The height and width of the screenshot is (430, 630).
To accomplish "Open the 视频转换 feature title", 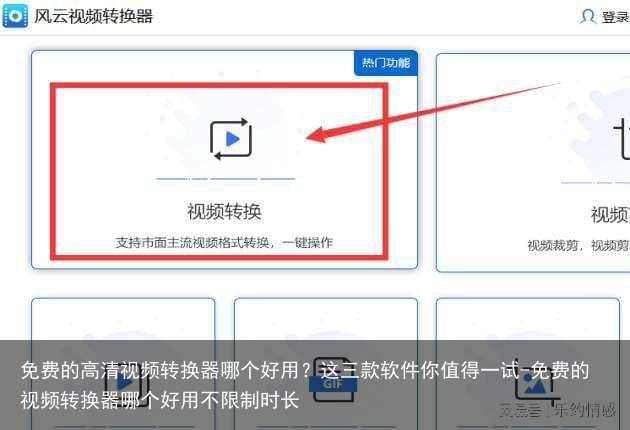I will (224, 212).
